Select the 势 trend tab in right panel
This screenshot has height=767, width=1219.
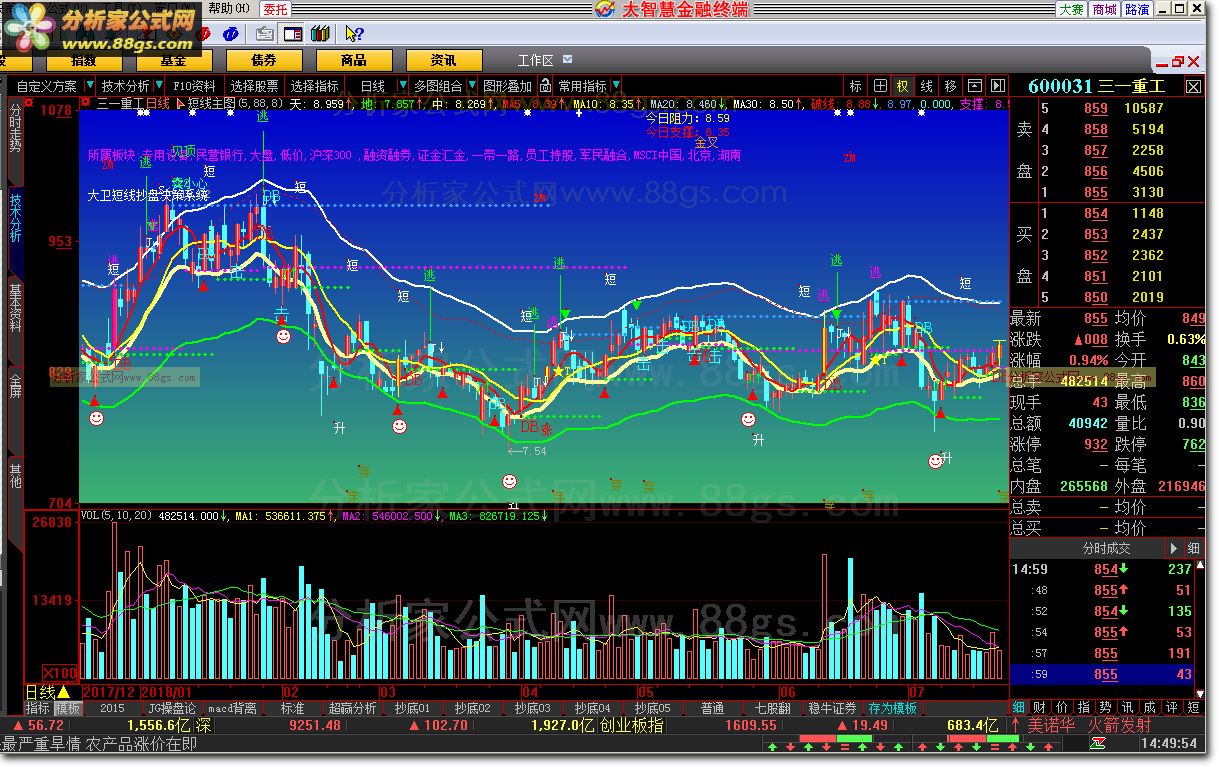[x=1103, y=708]
